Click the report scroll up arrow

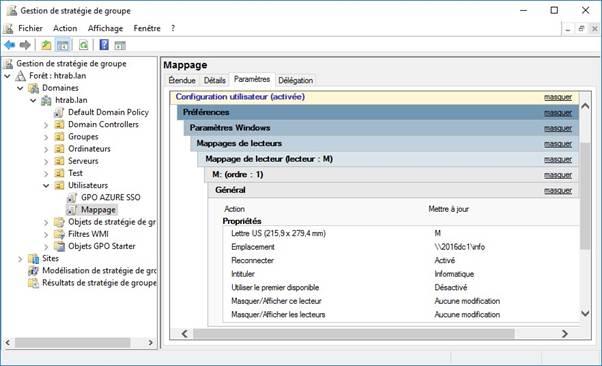(585, 106)
